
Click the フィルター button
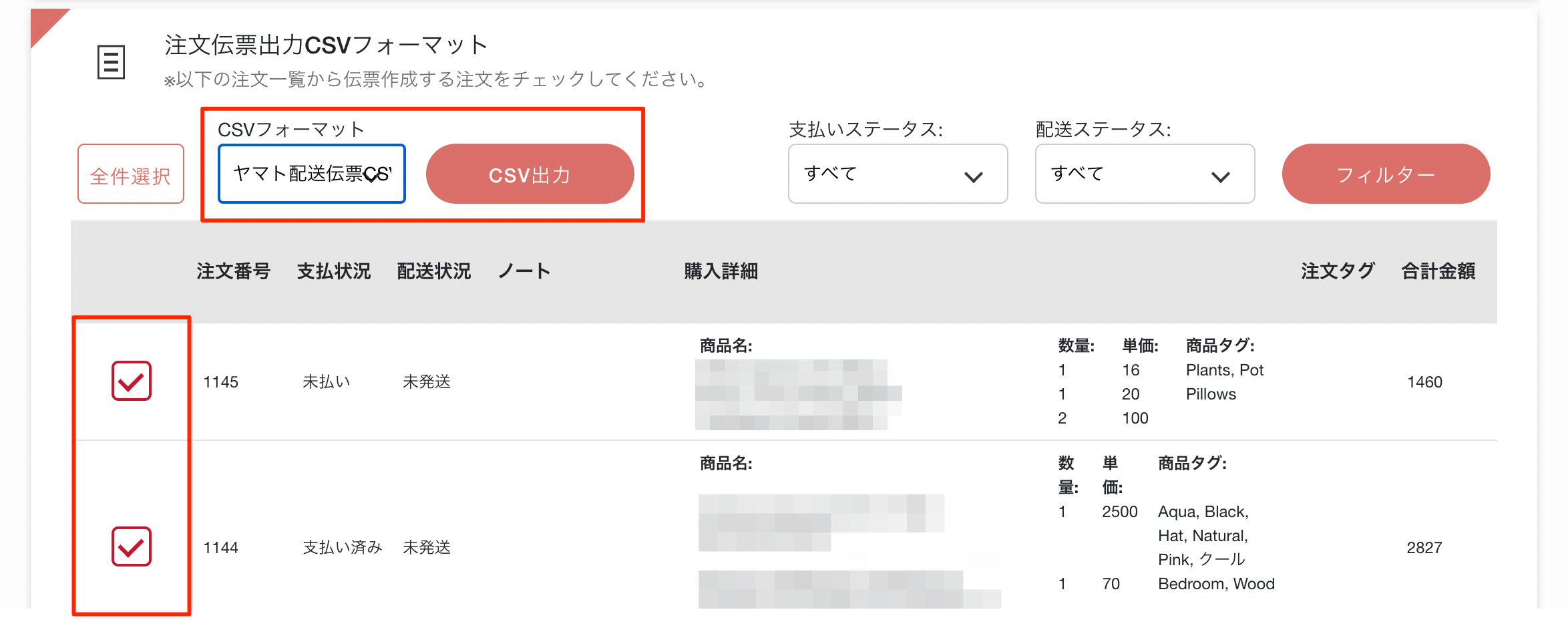1386,174
